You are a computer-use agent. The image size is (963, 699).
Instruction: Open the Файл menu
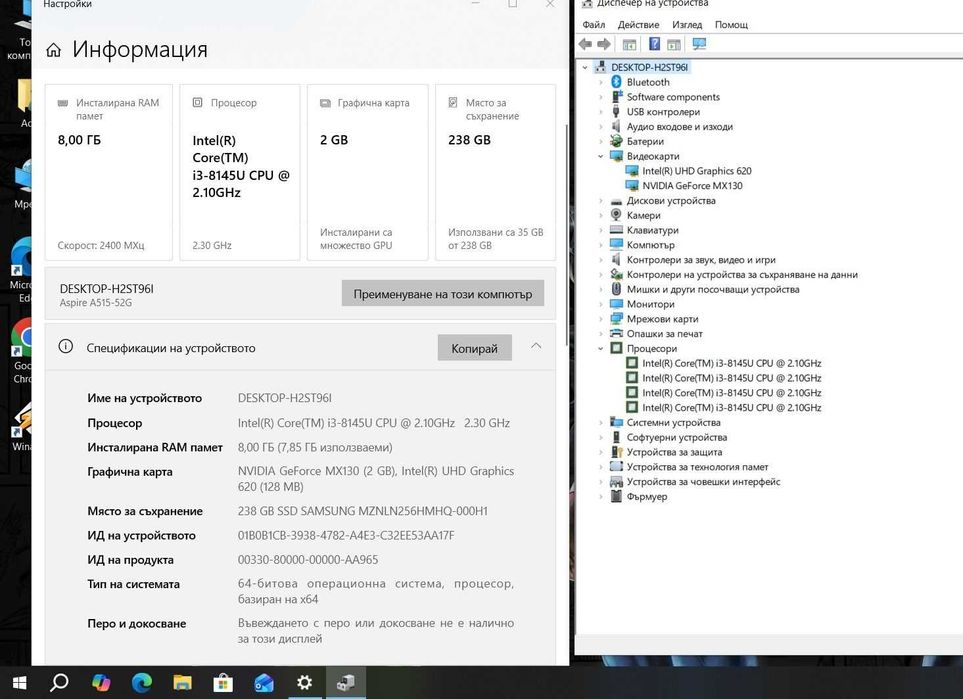pos(593,25)
